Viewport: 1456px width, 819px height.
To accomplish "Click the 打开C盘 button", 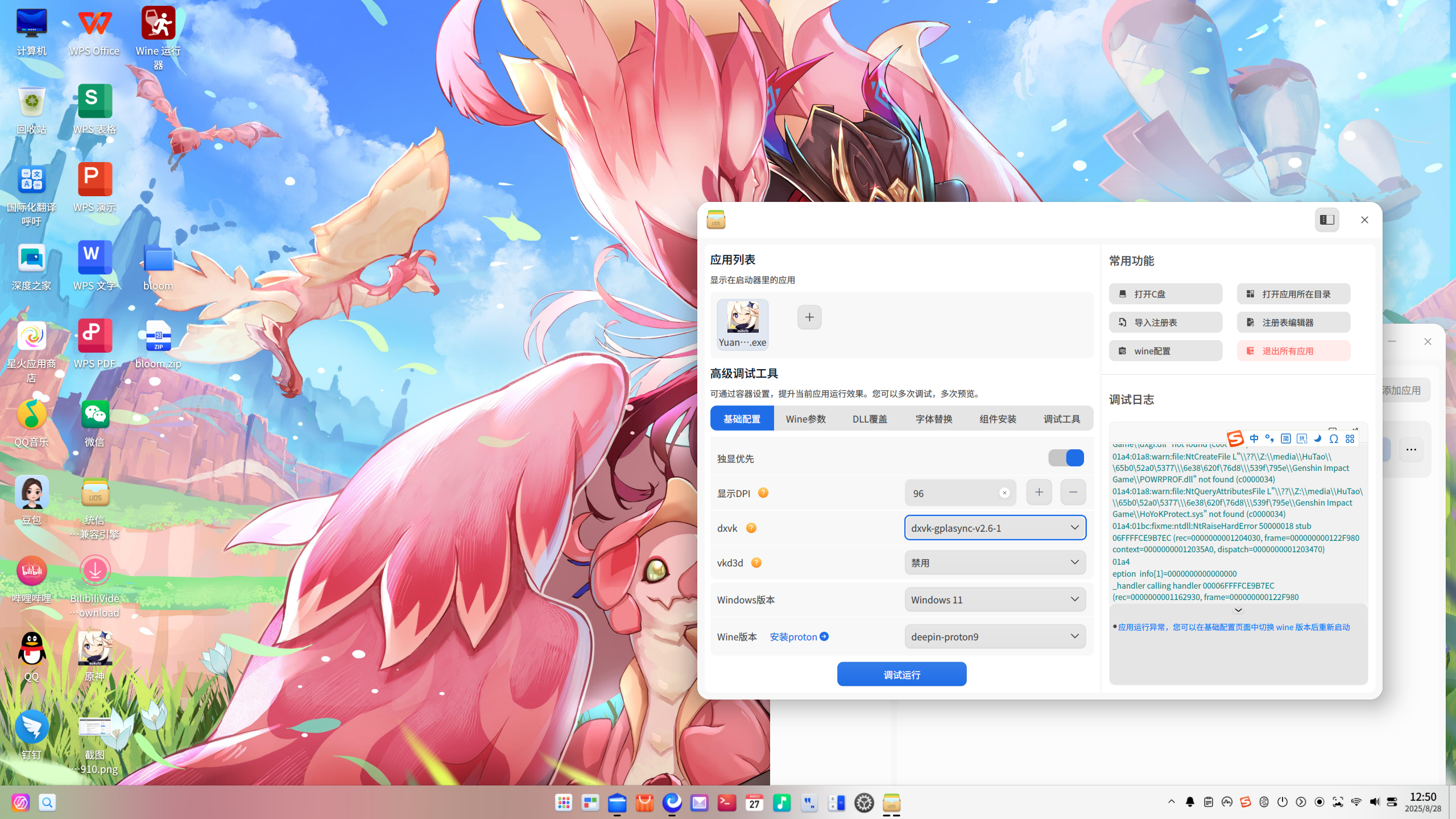I will point(1165,294).
